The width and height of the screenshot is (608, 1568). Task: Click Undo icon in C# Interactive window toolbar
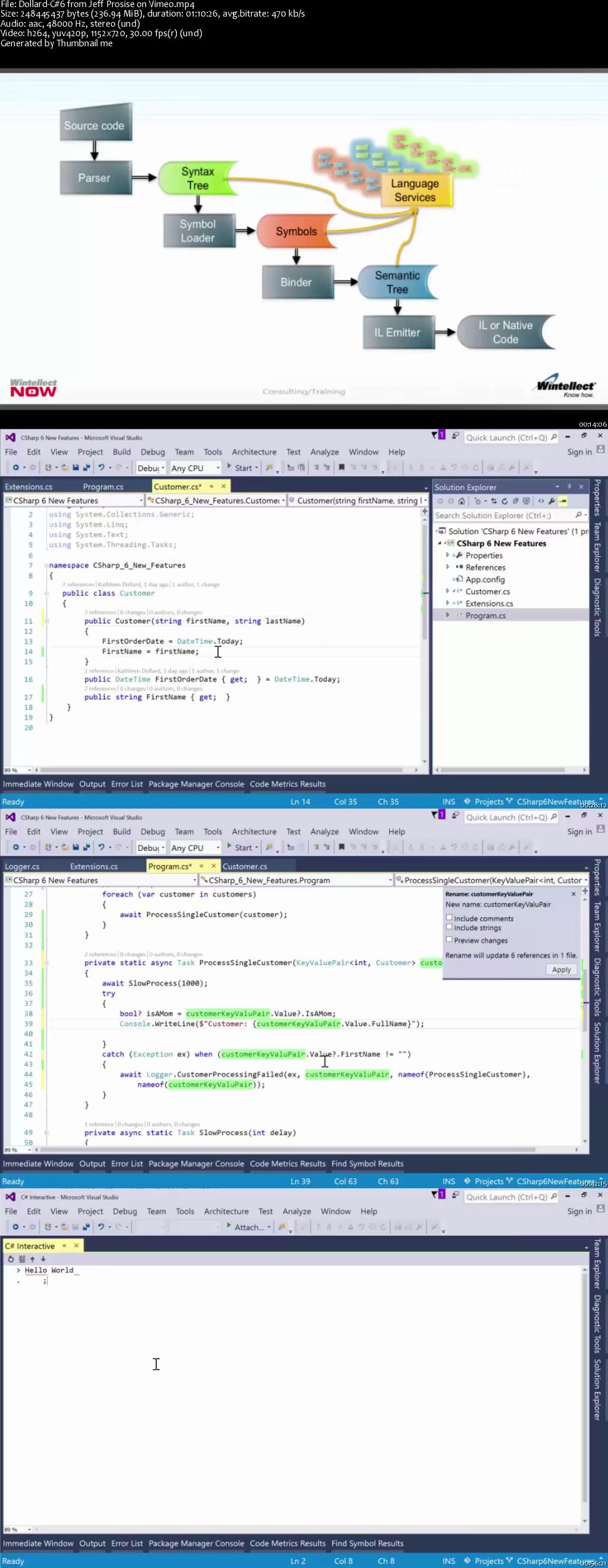(x=101, y=1226)
